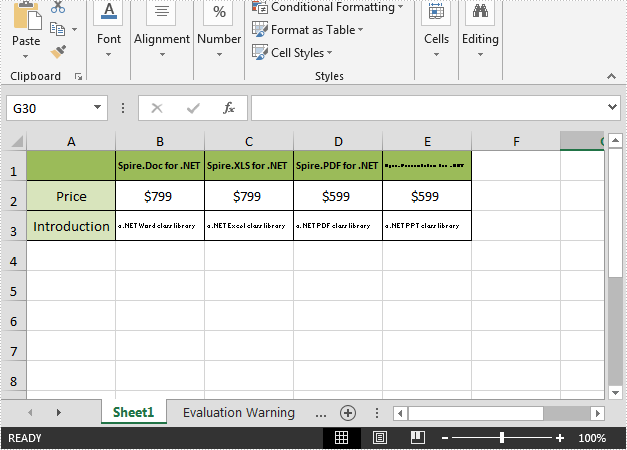Image resolution: width=627 pixels, height=450 pixels.
Task: Open the Name Box dropdown arrow
Action: 97,107
